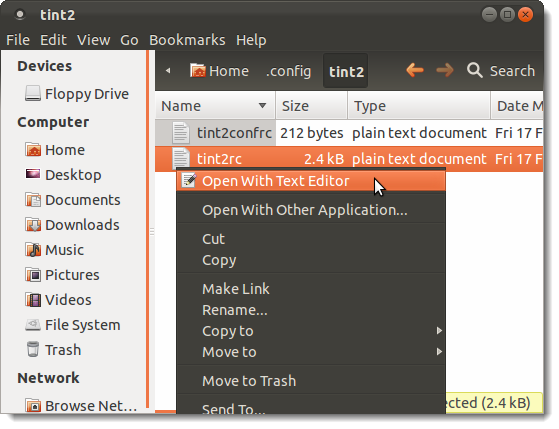Toggle sort order arrow on Name column
Viewport: 559px width, 429px height.
pos(262,106)
